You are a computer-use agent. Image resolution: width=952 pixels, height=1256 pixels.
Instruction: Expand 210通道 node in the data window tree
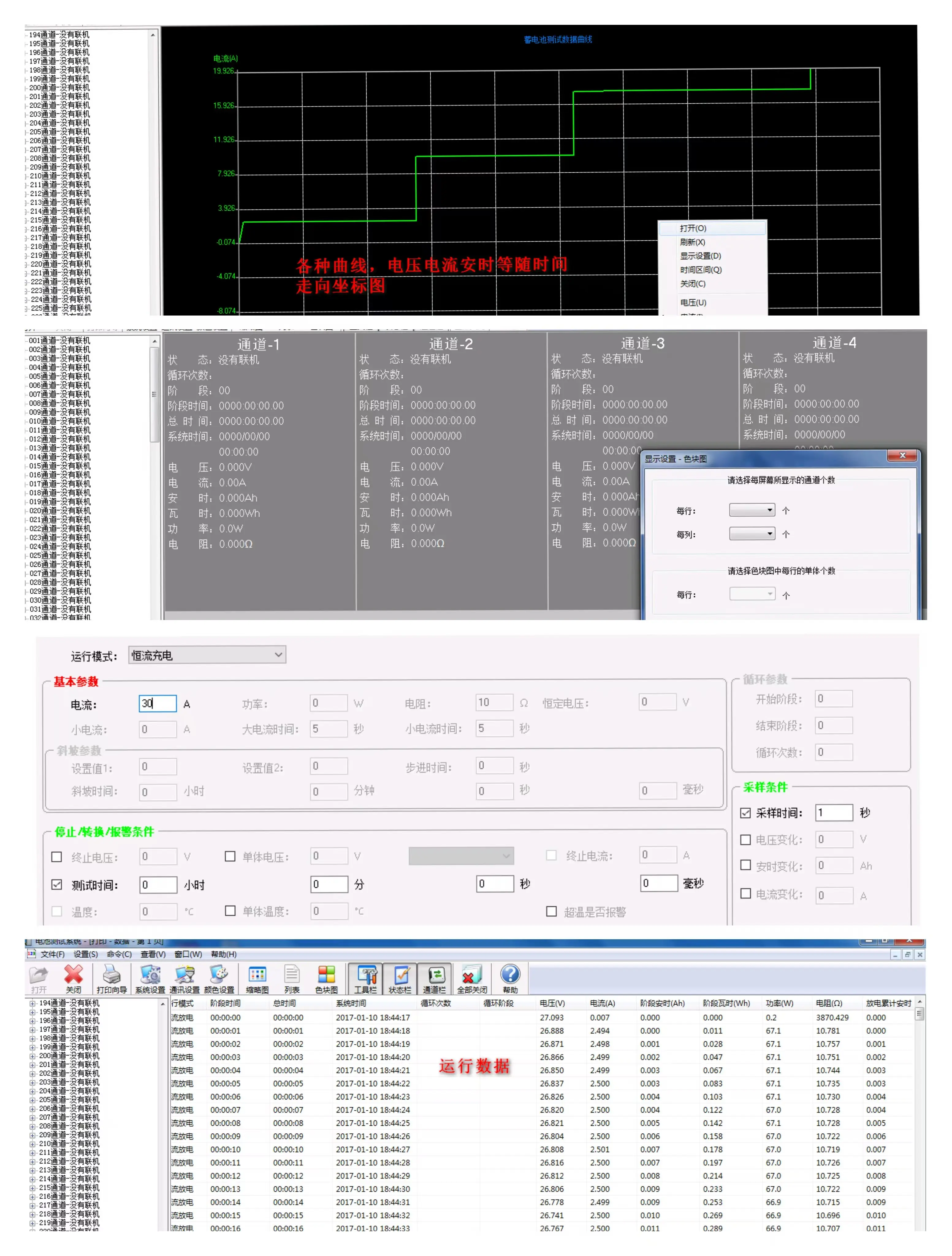click(x=32, y=1143)
